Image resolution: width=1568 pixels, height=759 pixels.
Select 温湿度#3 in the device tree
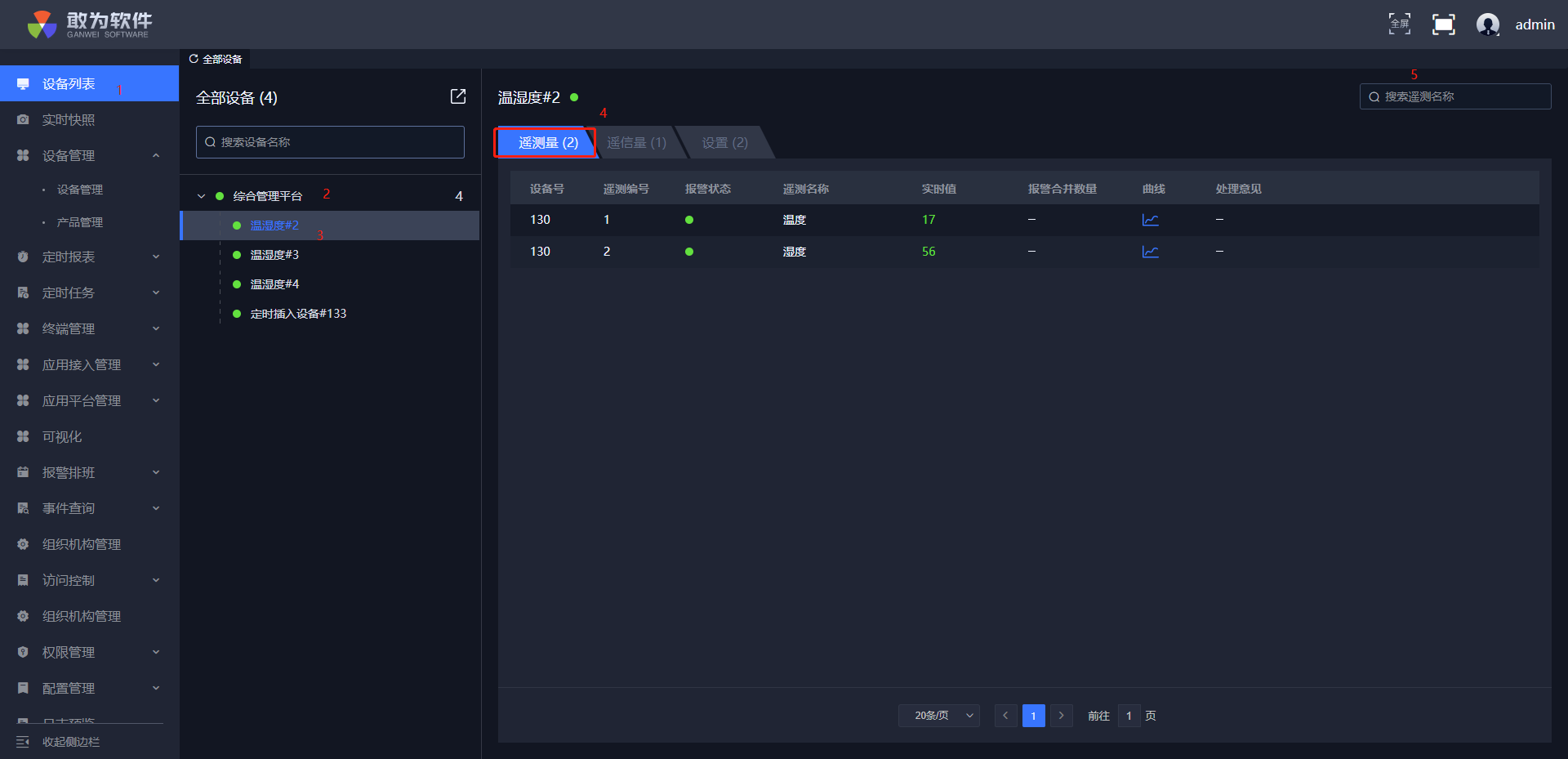click(274, 255)
